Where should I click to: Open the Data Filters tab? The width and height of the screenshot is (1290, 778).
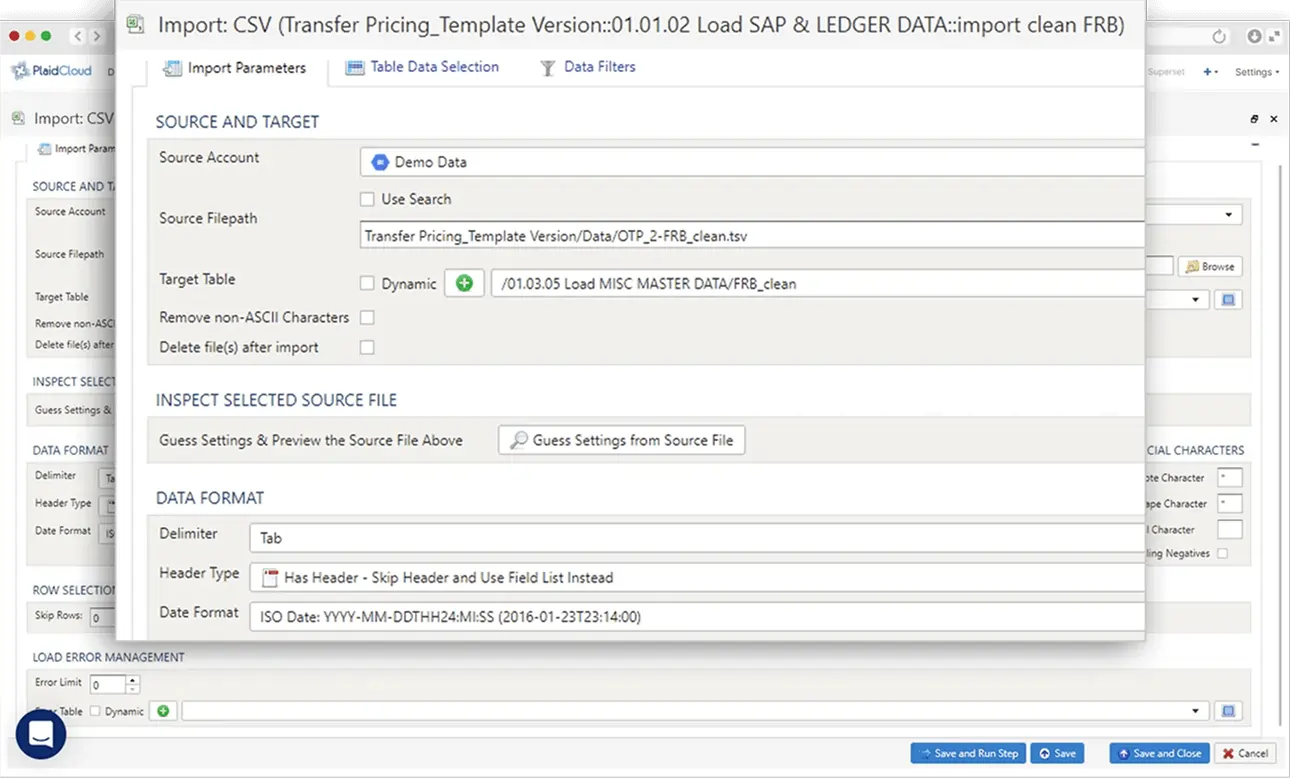click(587, 67)
